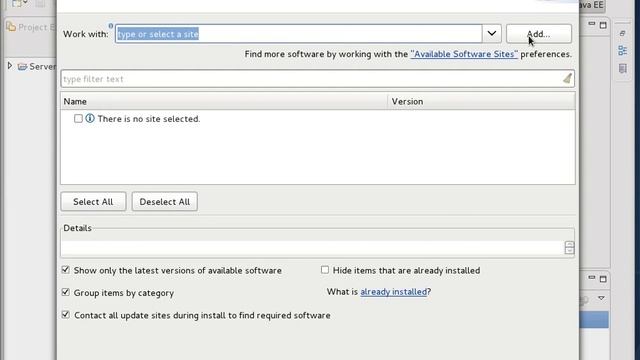The width and height of the screenshot is (640, 360).
Task: Click the Add... button
Action: (538, 34)
